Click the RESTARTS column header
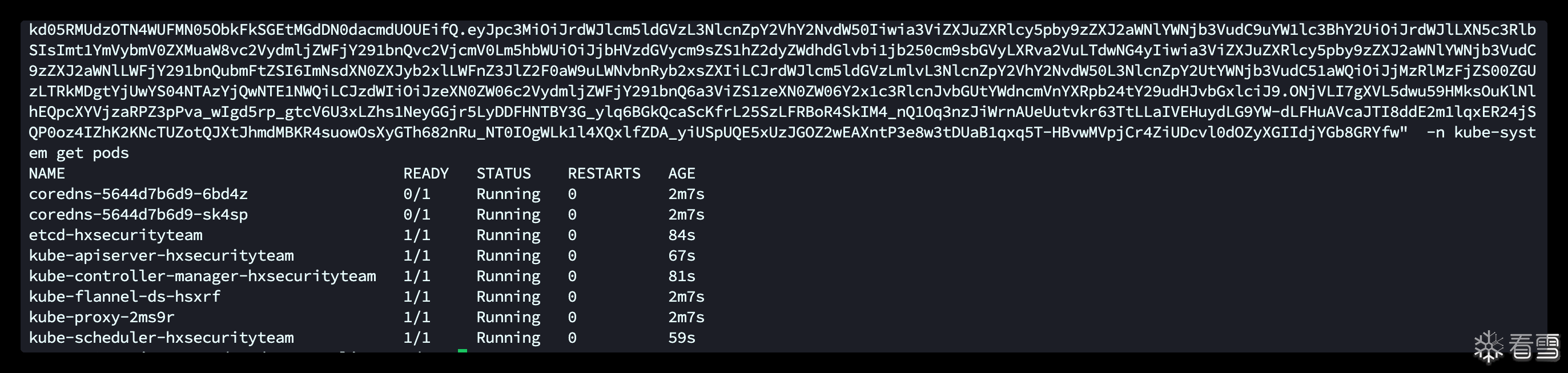Screen dimensions: 1568x373 pos(604,174)
